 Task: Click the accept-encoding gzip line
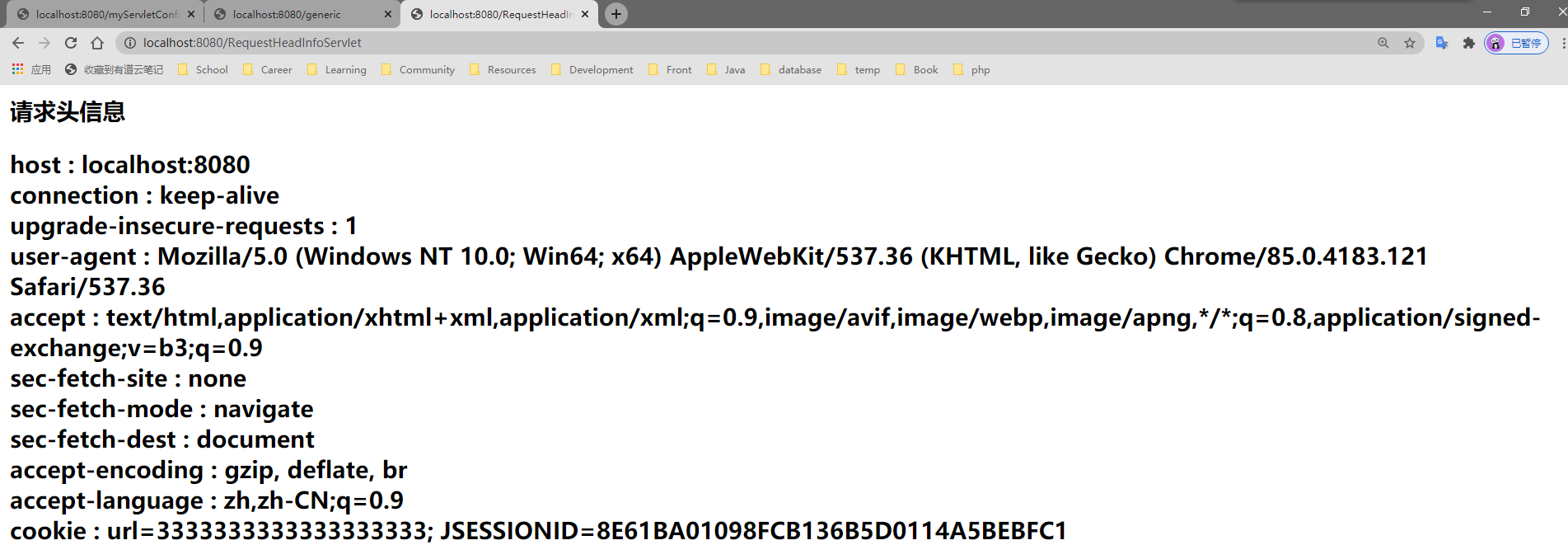coord(208,470)
